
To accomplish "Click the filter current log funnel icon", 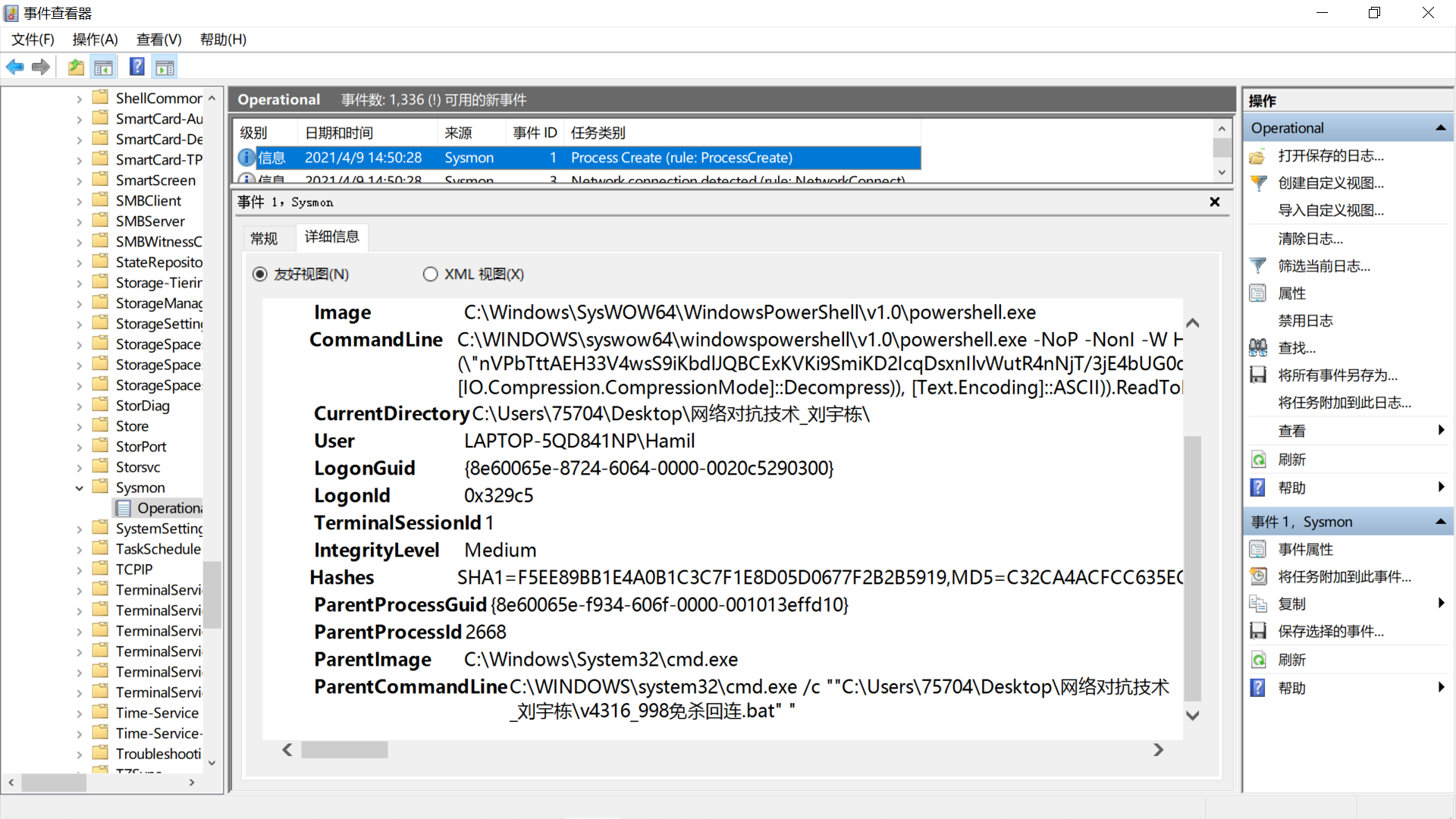I will 1258,266.
